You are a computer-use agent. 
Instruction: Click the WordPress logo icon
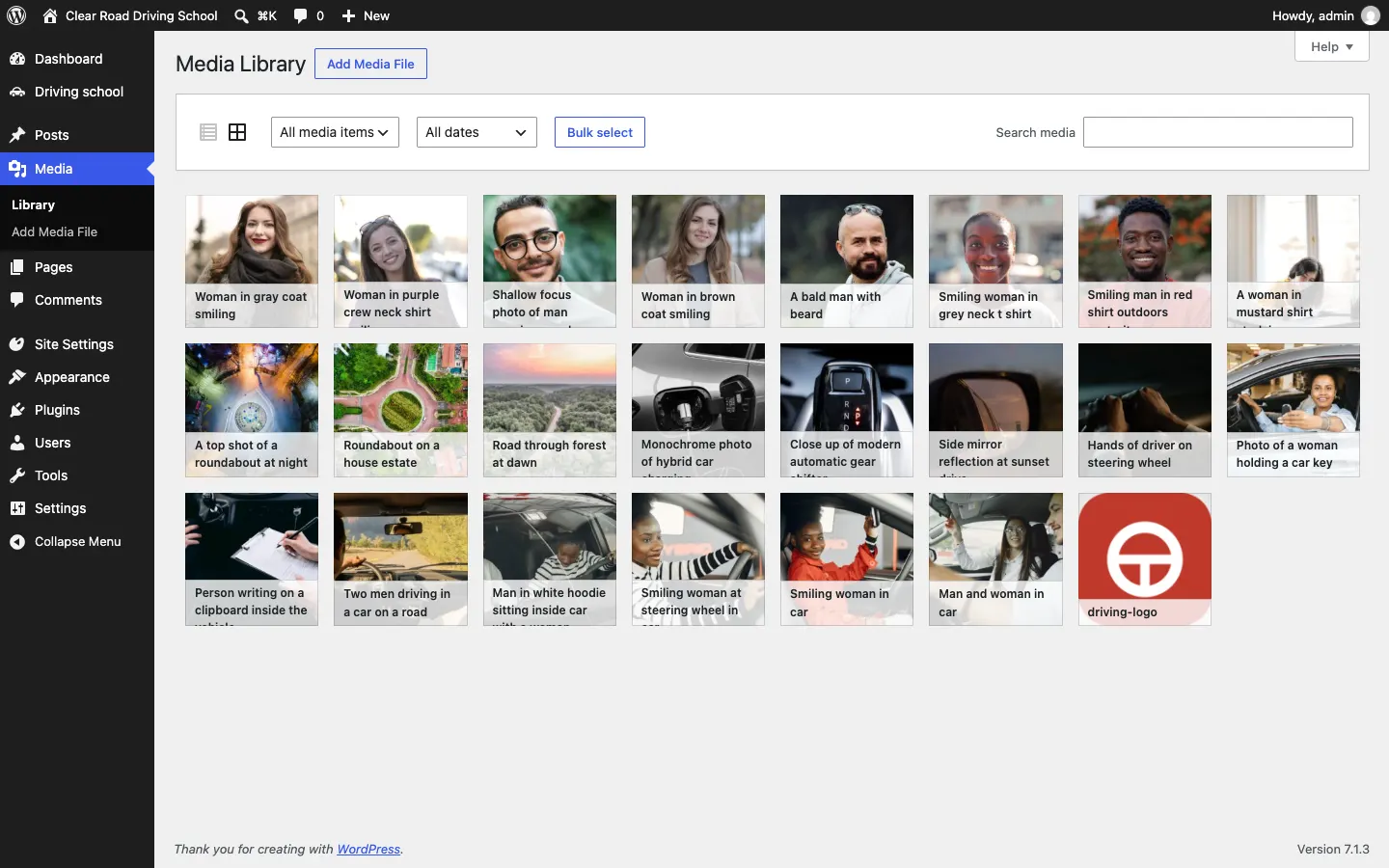[x=16, y=15]
